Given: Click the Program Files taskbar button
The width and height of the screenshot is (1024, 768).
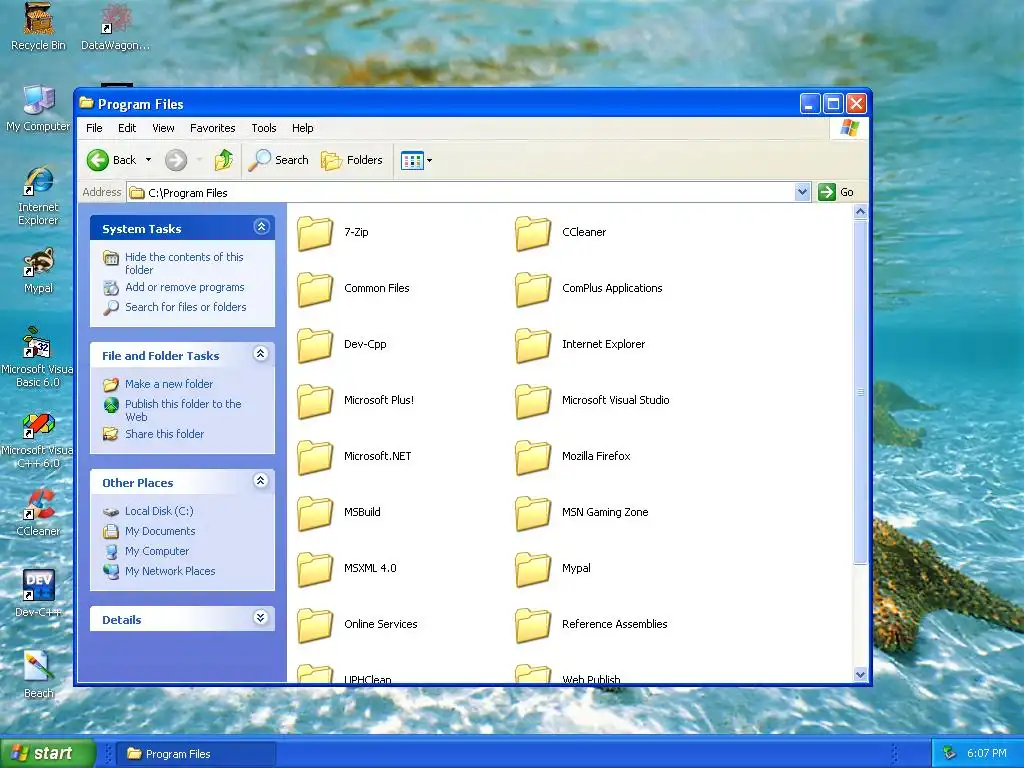Looking at the screenshot, I should [196, 754].
